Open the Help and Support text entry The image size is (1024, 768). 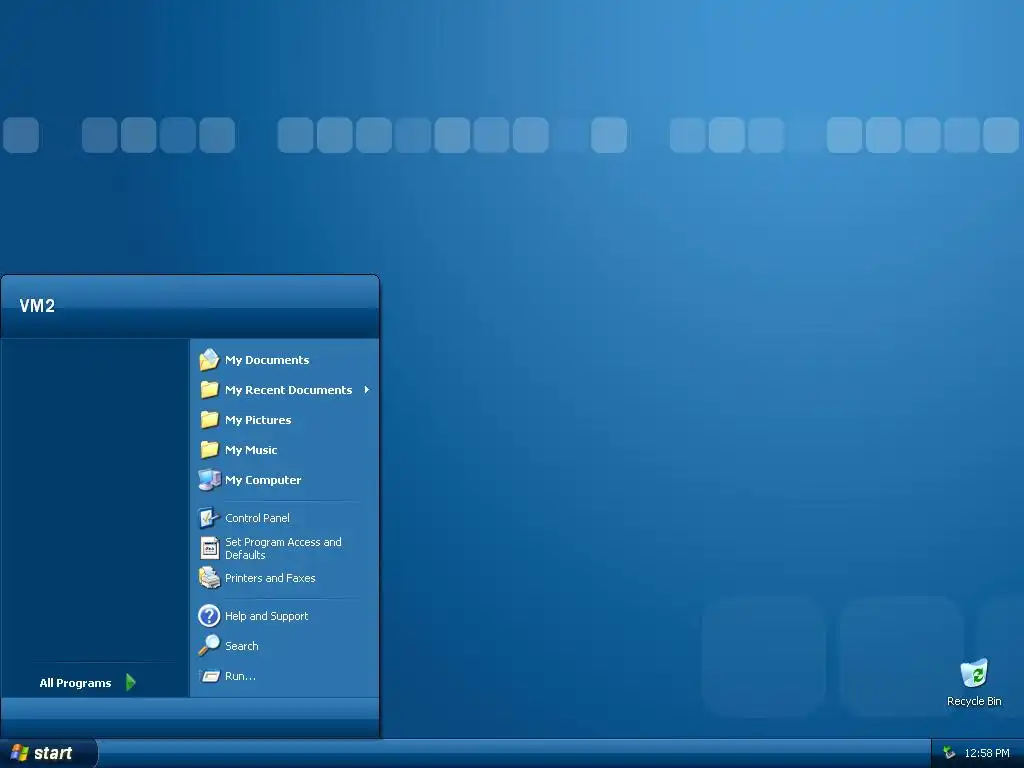[x=266, y=616]
